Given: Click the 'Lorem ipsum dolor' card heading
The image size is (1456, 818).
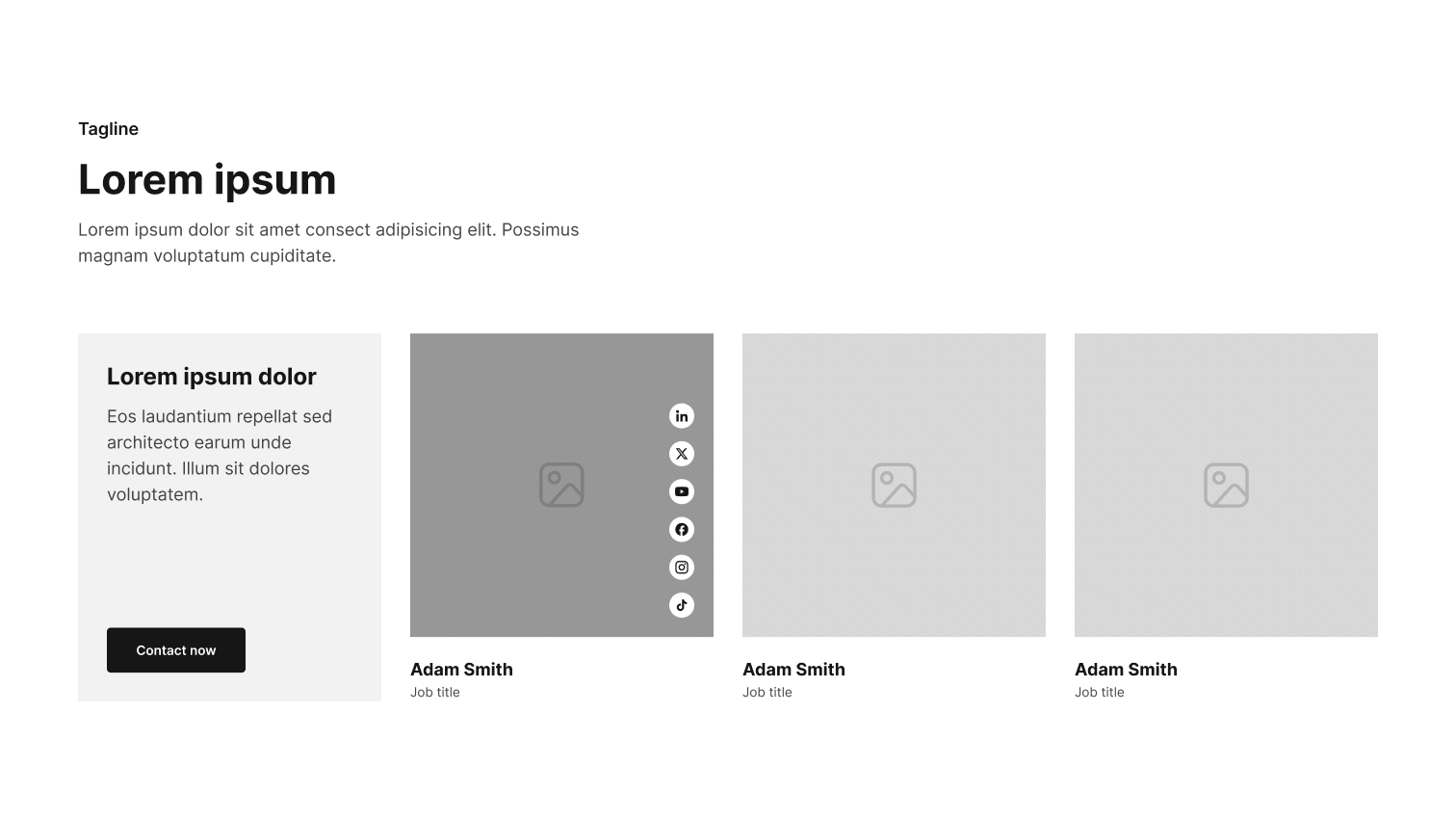Looking at the screenshot, I should pyautogui.click(x=212, y=377).
